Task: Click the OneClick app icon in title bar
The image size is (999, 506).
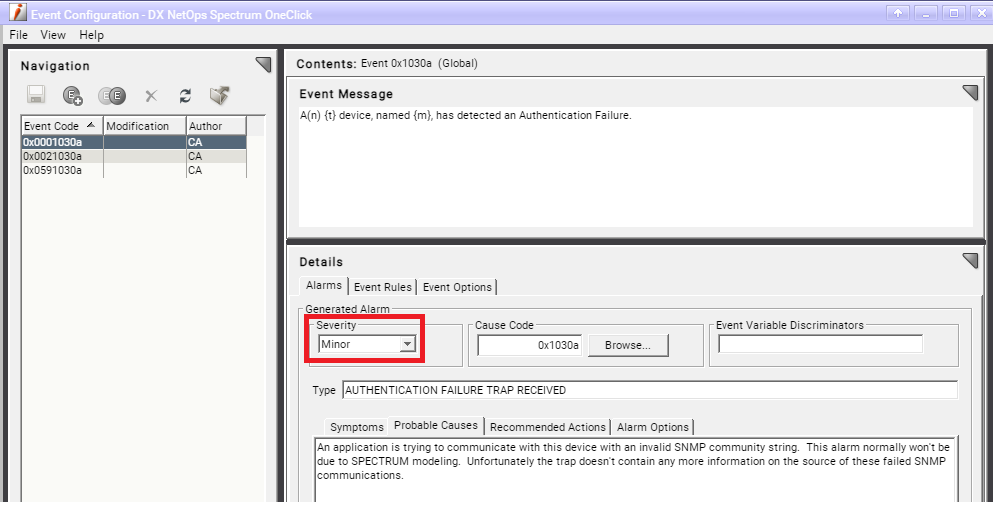Action: click(18, 13)
